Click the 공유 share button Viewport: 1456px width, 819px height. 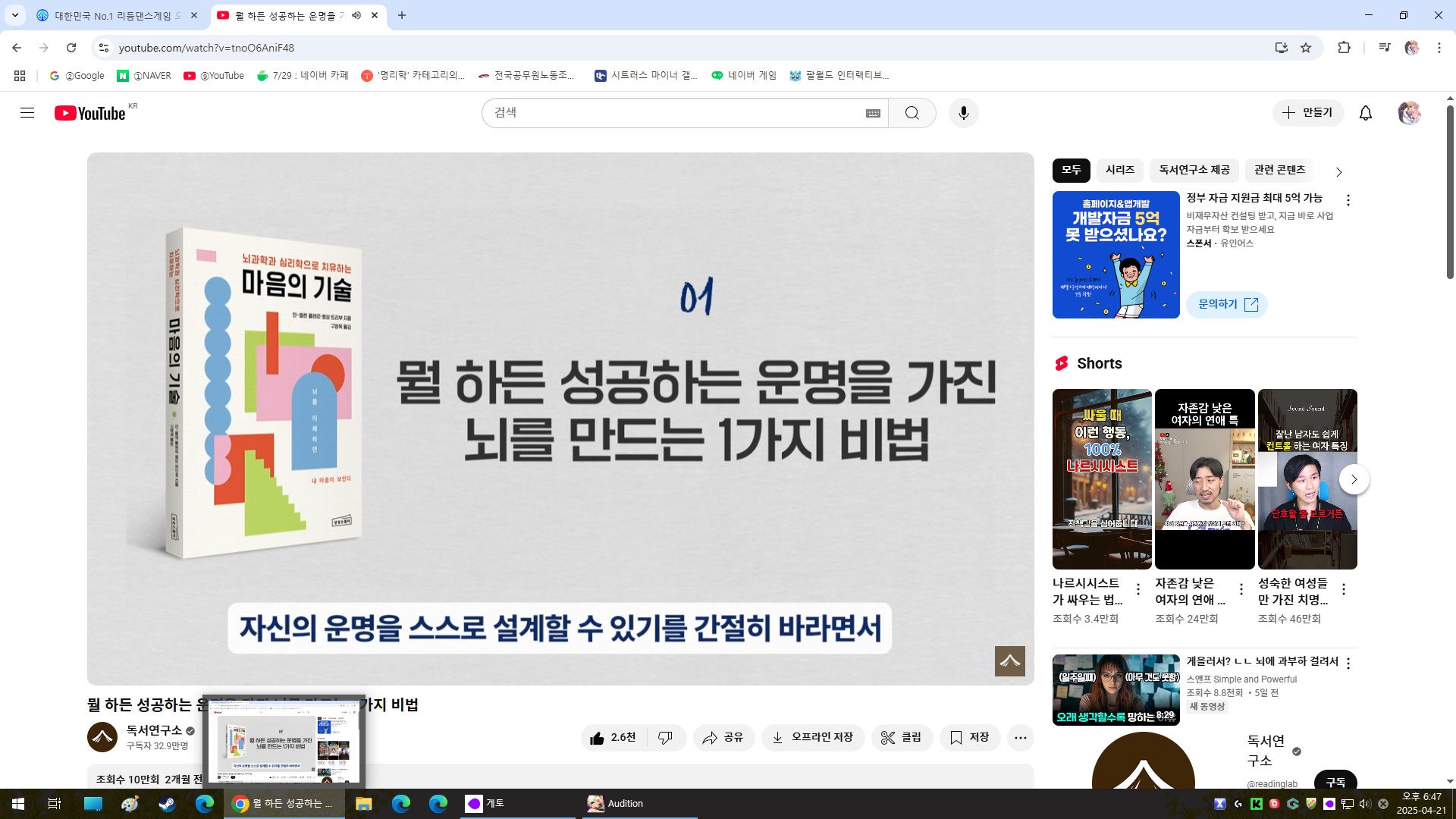click(x=723, y=737)
